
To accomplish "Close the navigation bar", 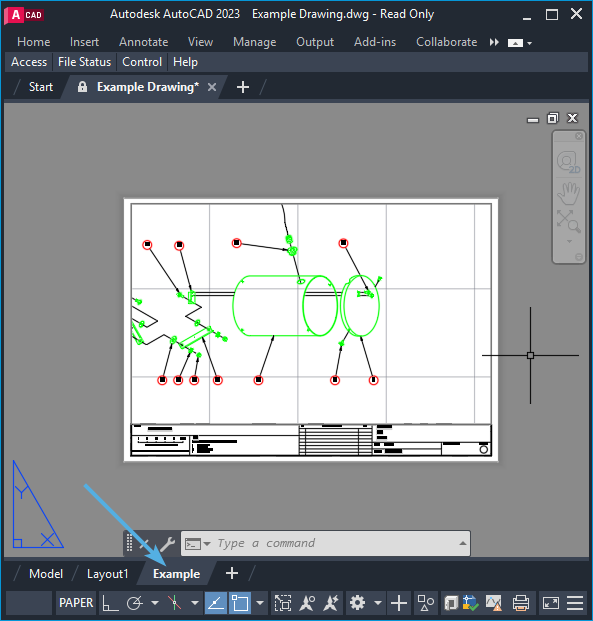I will (x=579, y=136).
